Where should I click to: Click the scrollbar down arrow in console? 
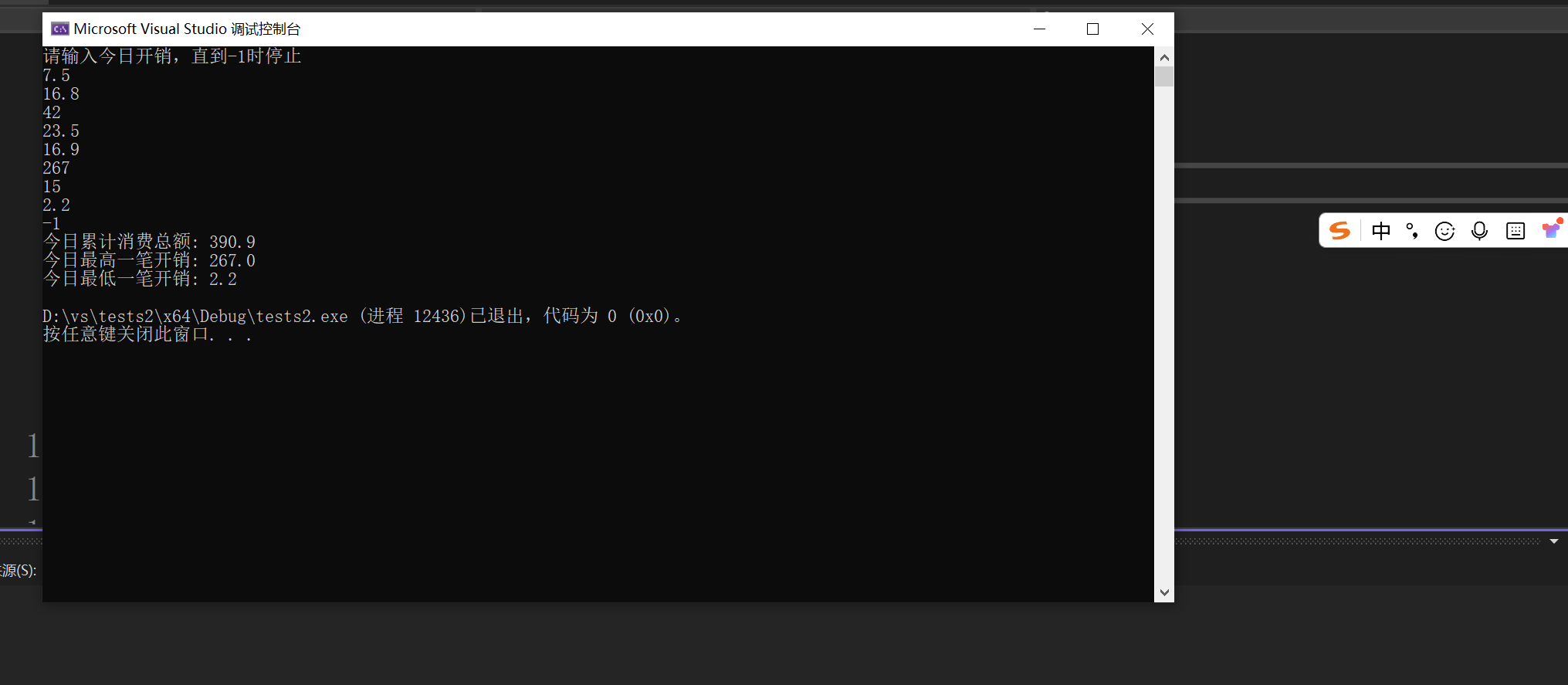(x=1164, y=592)
